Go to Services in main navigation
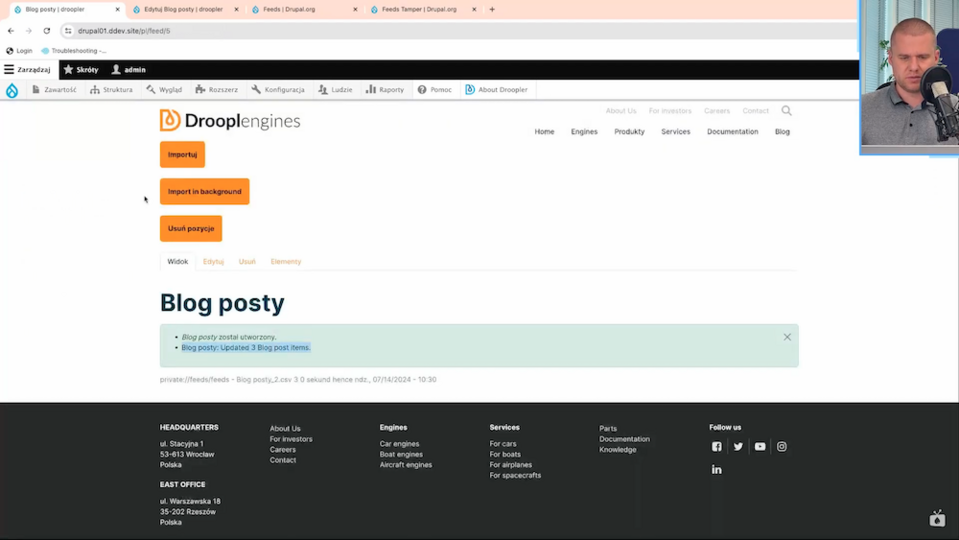The width and height of the screenshot is (959, 540). pos(675,131)
